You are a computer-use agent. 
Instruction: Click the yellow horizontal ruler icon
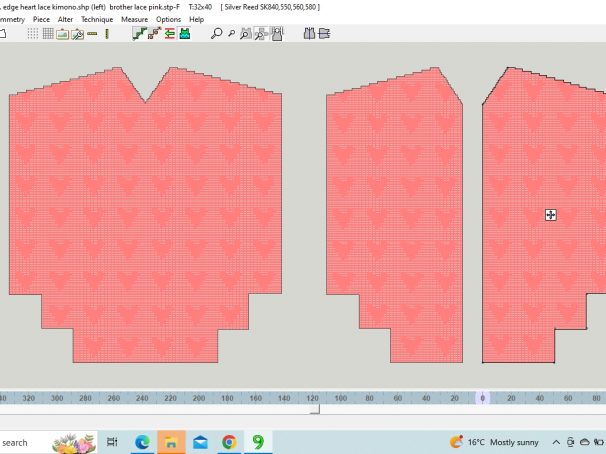[x=92, y=33]
